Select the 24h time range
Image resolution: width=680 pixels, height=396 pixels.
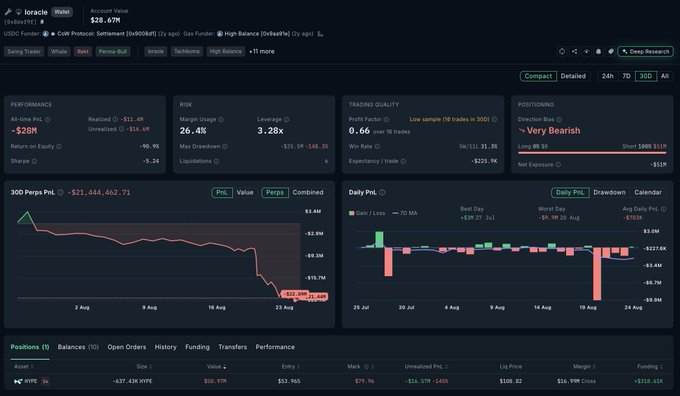click(608, 76)
